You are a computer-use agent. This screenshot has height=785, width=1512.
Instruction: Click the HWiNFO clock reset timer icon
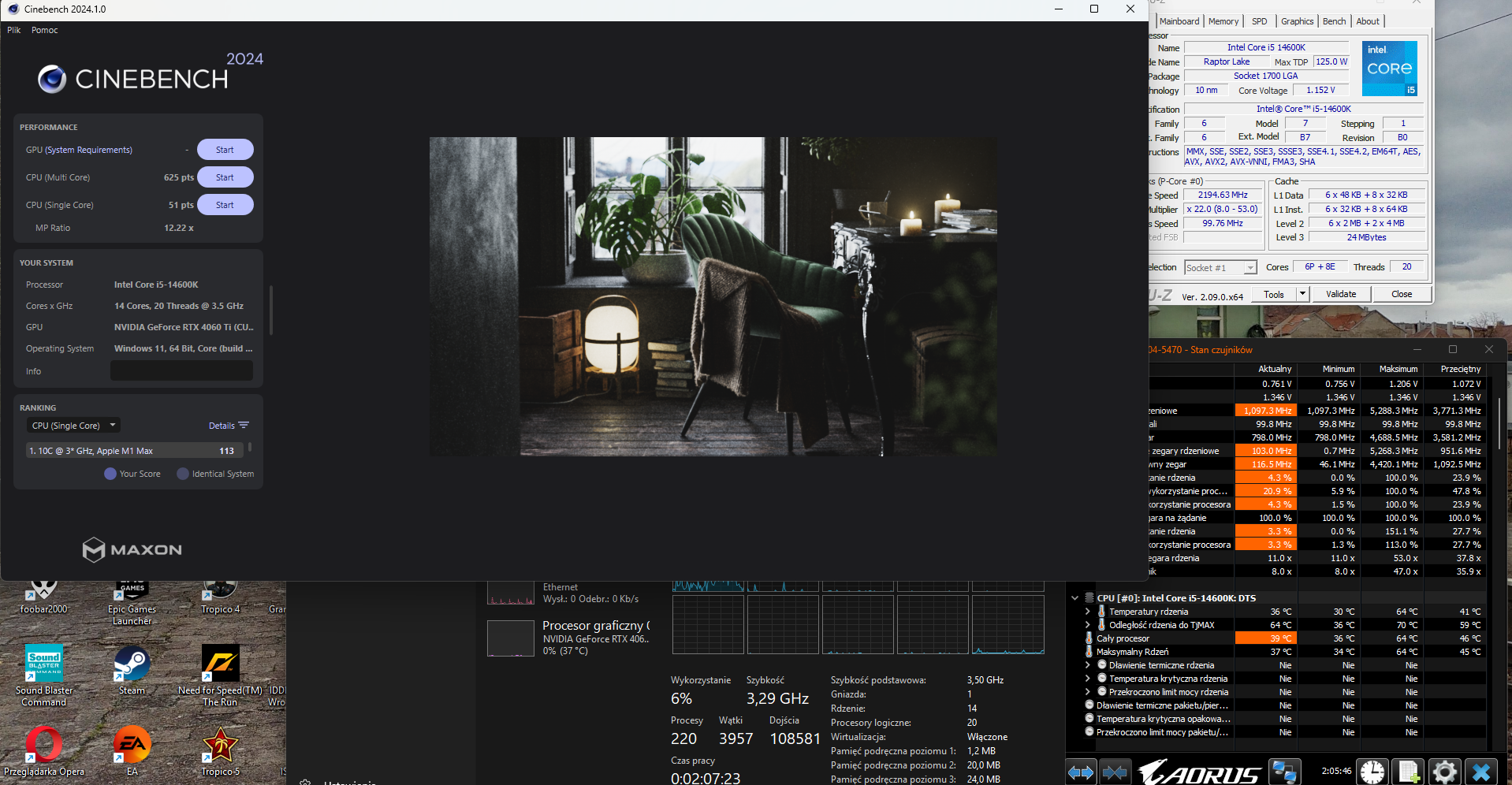[x=1372, y=772]
